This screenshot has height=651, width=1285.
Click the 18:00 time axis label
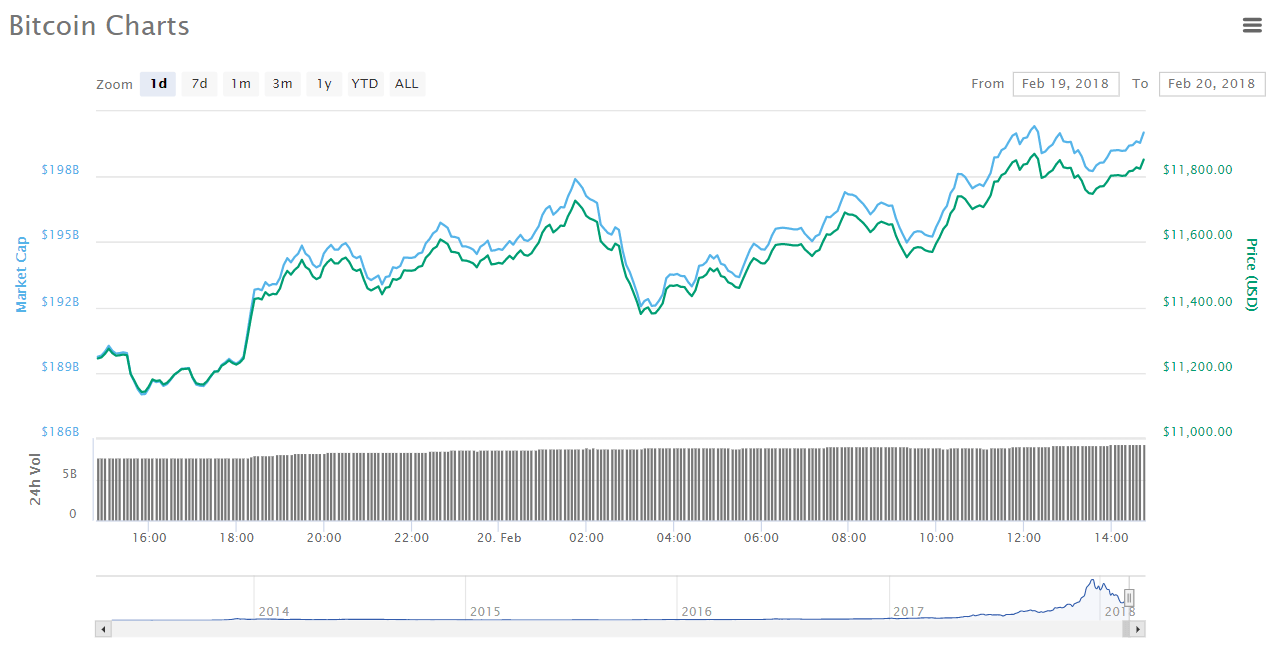coord(236,538)
